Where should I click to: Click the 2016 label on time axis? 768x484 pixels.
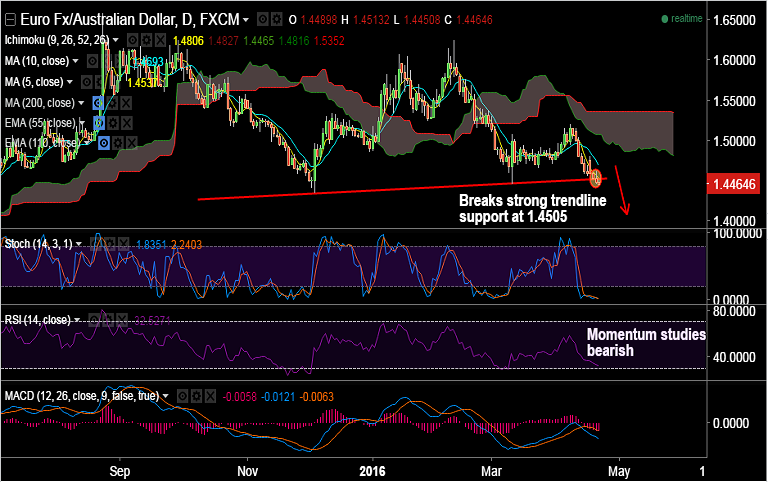(x=372, y=471)
